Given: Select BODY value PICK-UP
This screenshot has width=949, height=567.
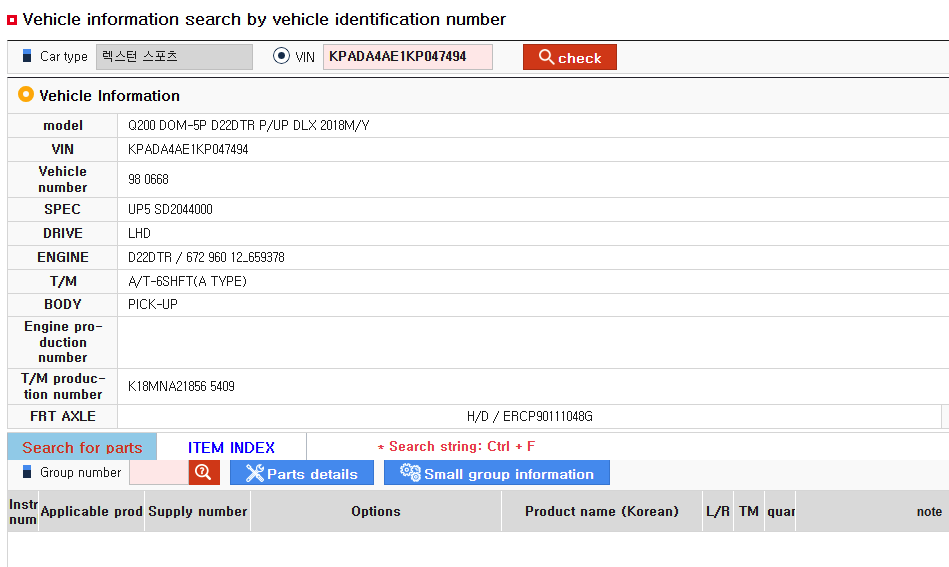Looking at the screenshot, I should (153, 304).
